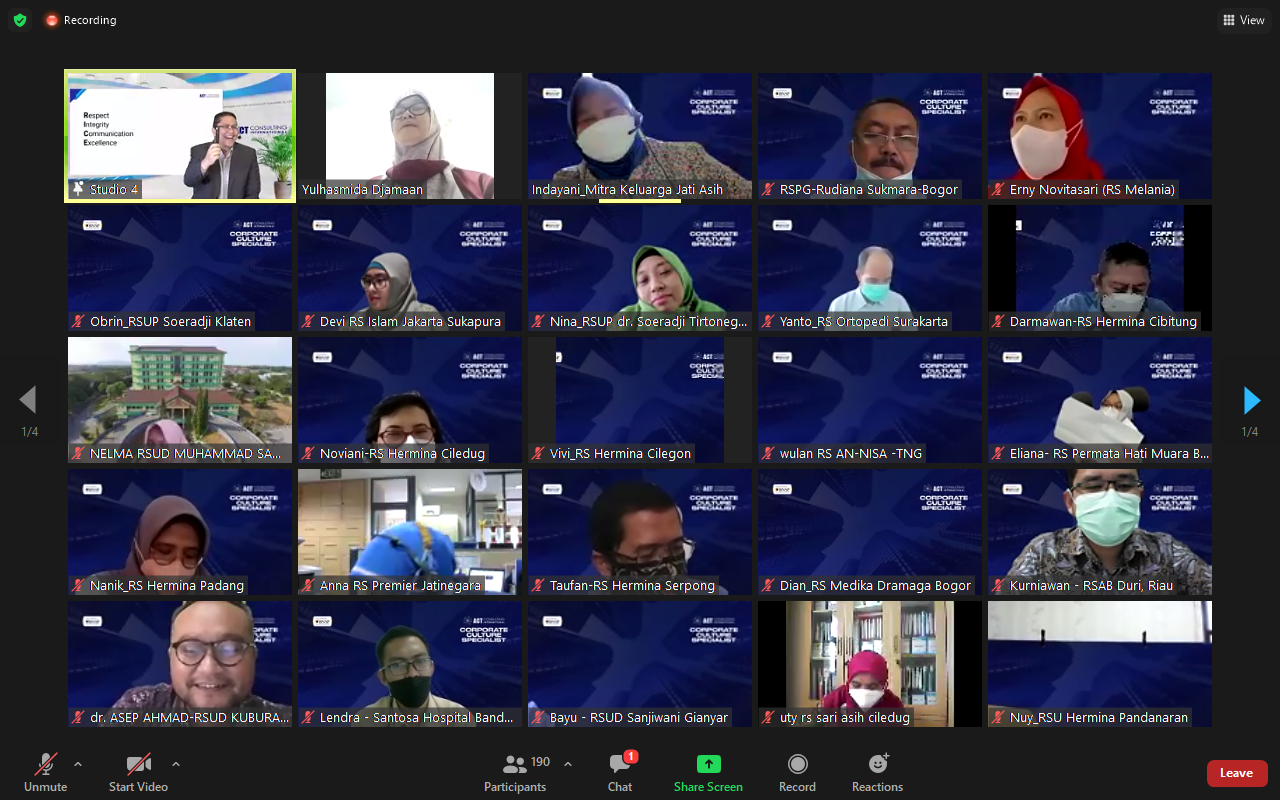1280x800 pixels.
Task: Turn on camera with Start Video
Action: pyautogui.click(x=138, y=765)
